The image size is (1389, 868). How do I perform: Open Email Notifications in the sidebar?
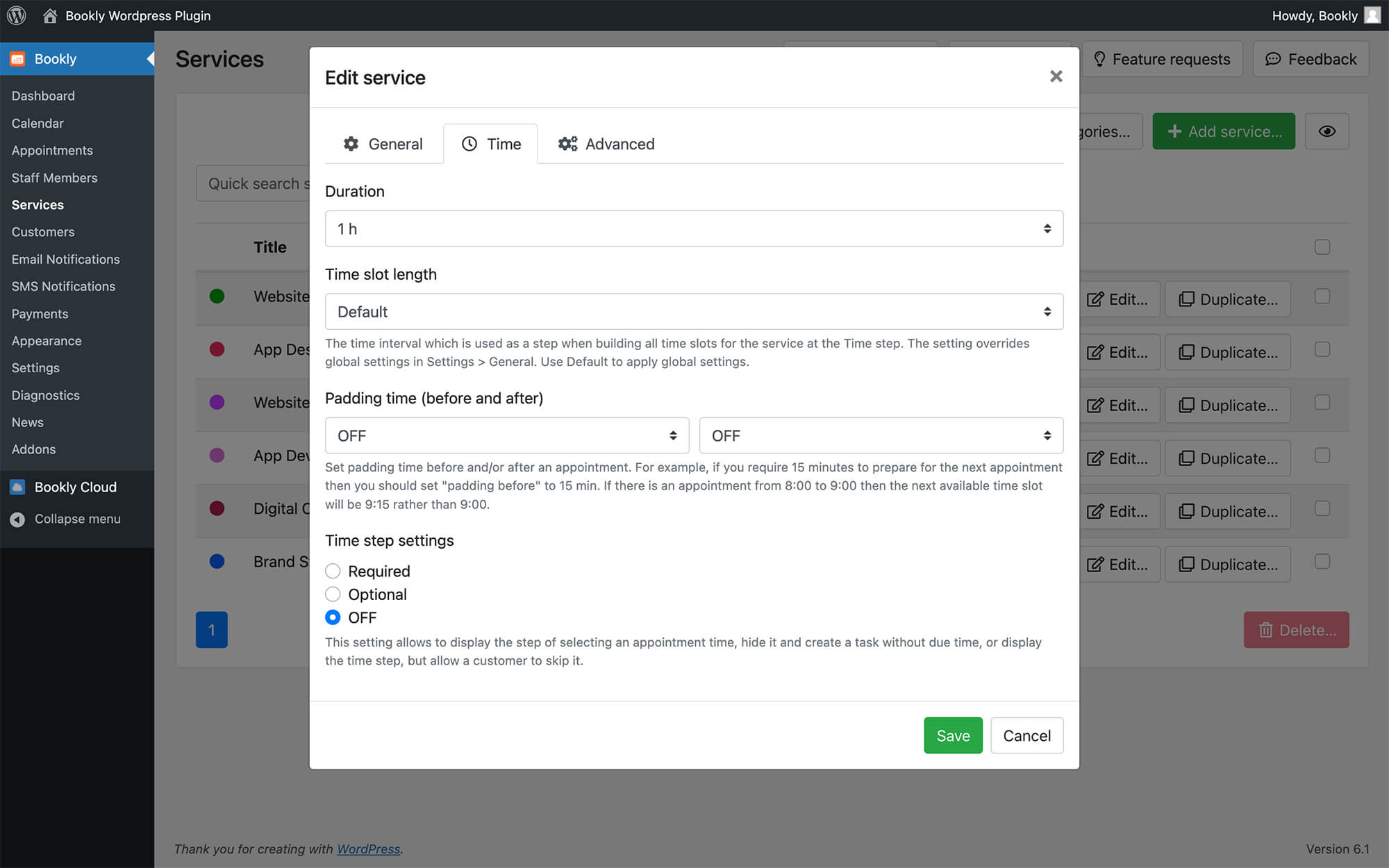tap(65, 259)
